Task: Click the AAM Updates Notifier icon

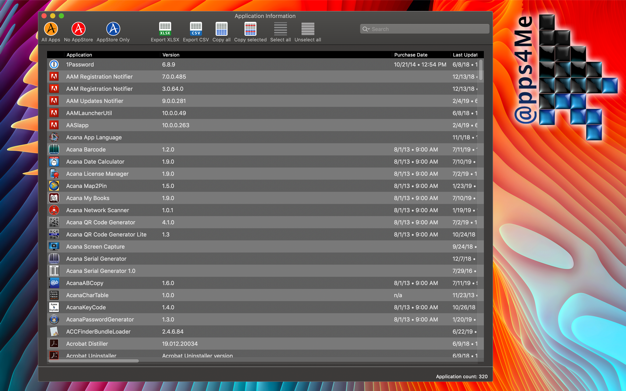Action: [x=54, y=101]
